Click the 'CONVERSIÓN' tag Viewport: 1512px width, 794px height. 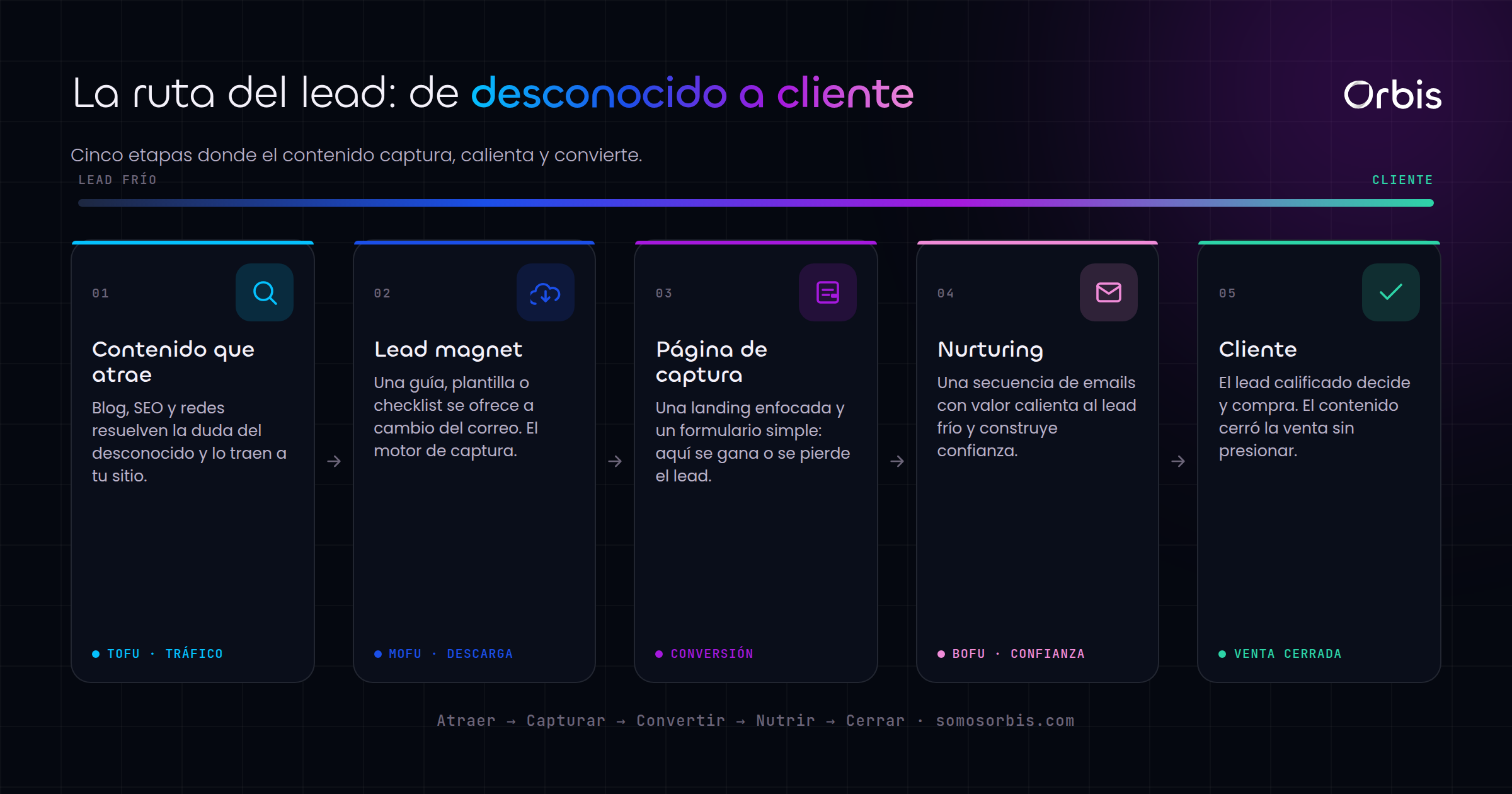[x=712, y=654]
